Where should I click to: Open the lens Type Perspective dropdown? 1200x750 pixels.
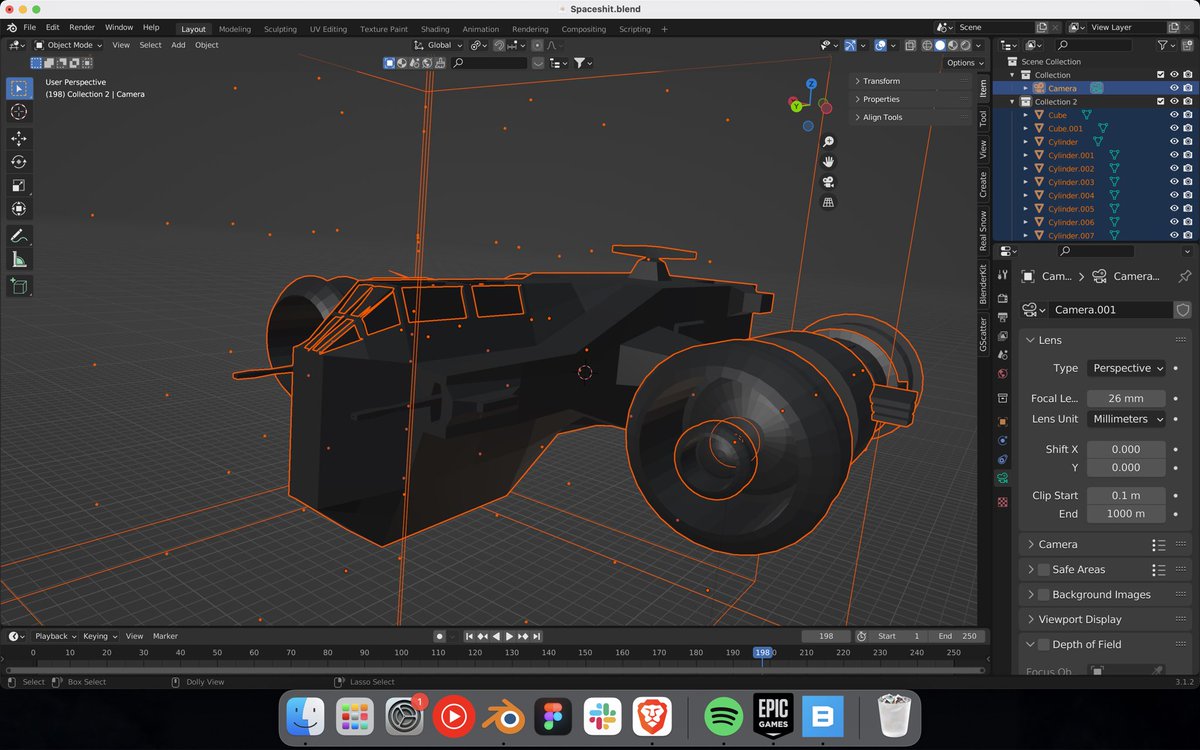point(1126,368)
